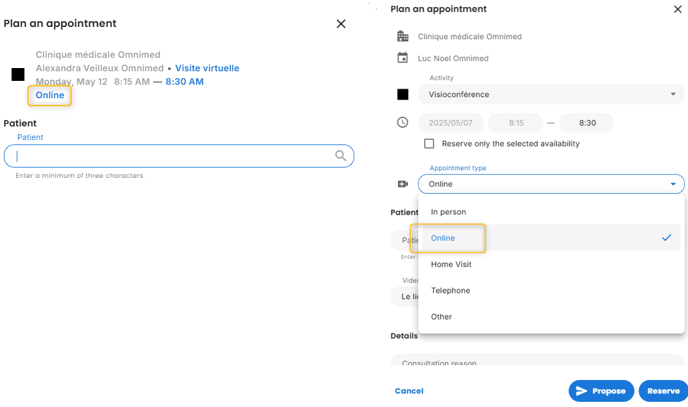Viewport: 688px width, 407px height.
Task: Click the Reserve button
Action: 662,391
